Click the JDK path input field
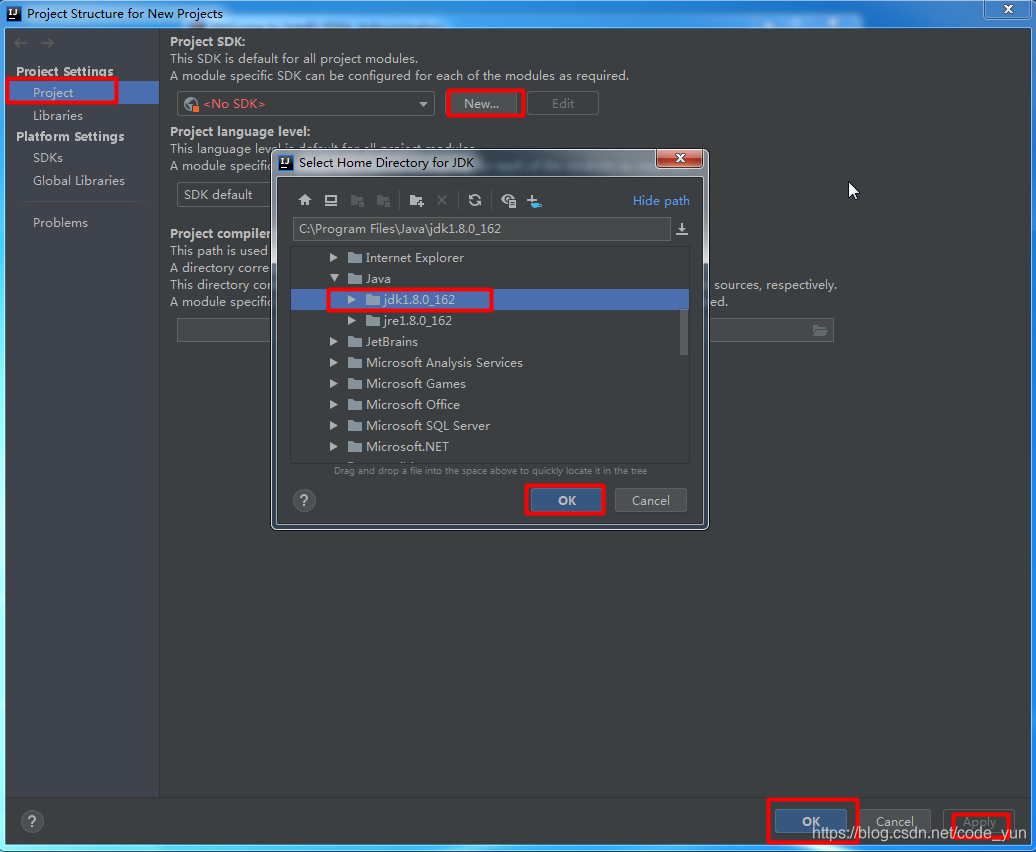1036x852 pixels. point(482,229)
